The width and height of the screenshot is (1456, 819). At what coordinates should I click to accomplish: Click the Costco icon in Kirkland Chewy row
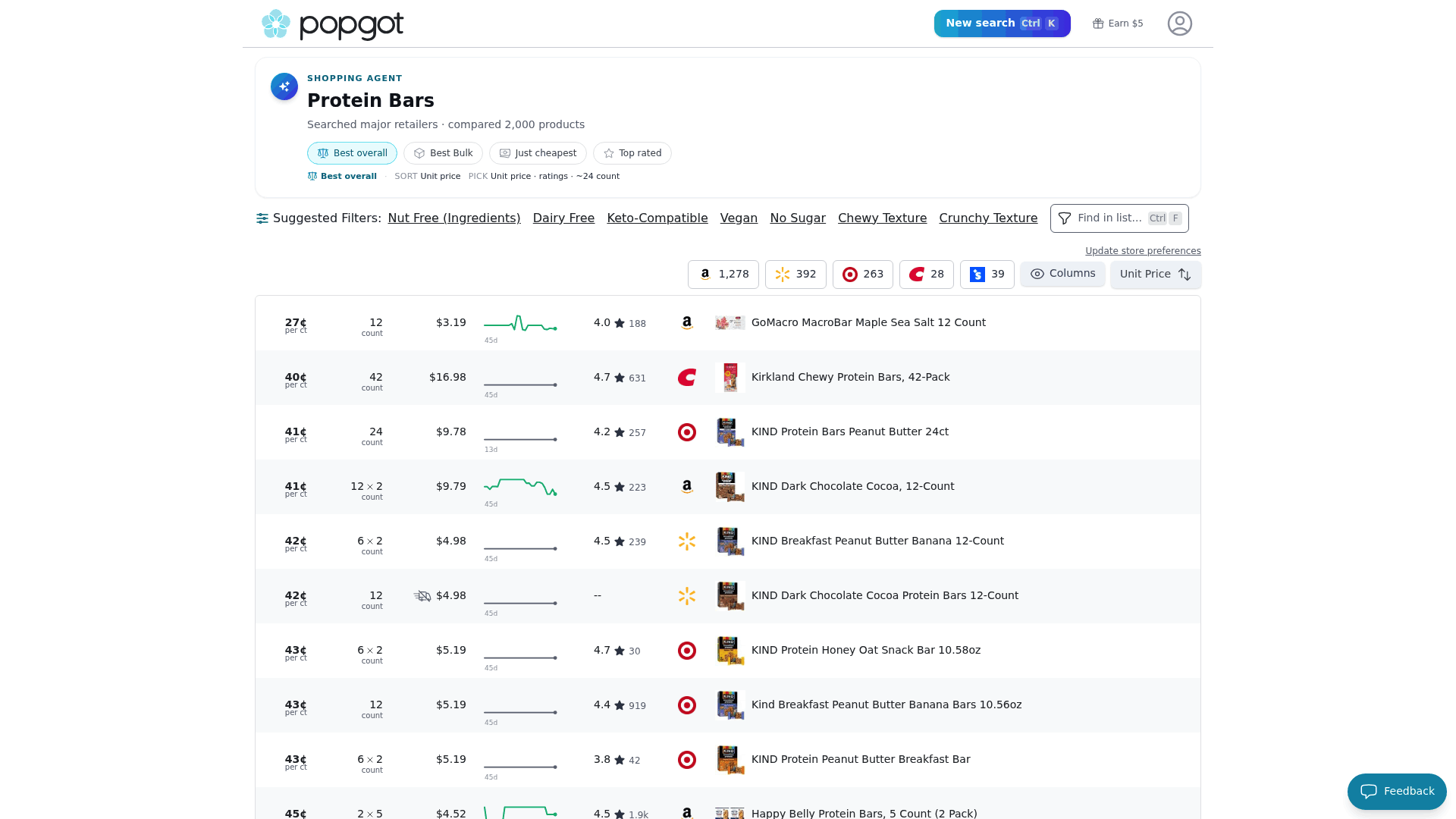687,378
